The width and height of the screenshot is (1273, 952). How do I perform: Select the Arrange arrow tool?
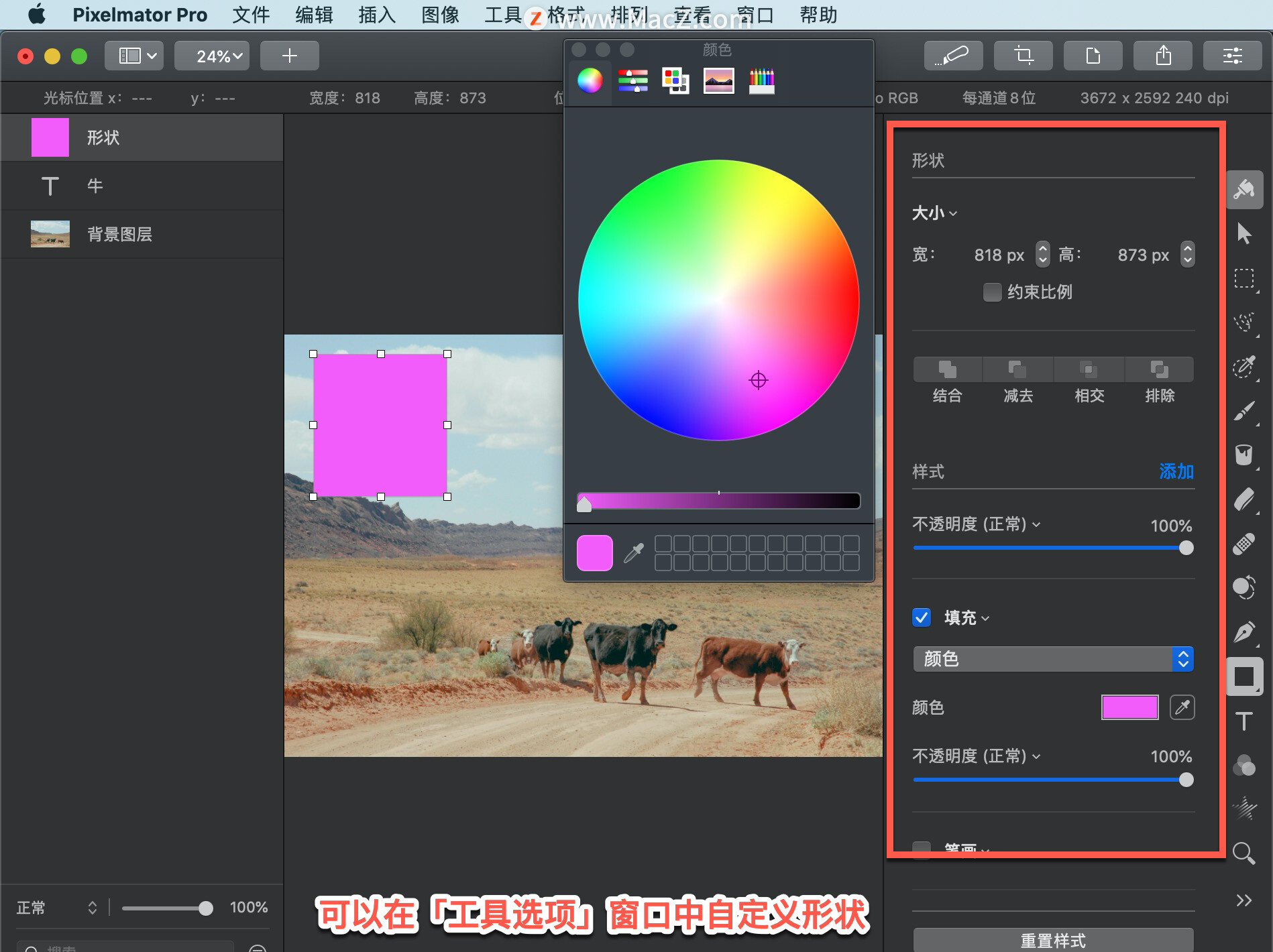coord(1244,233)
